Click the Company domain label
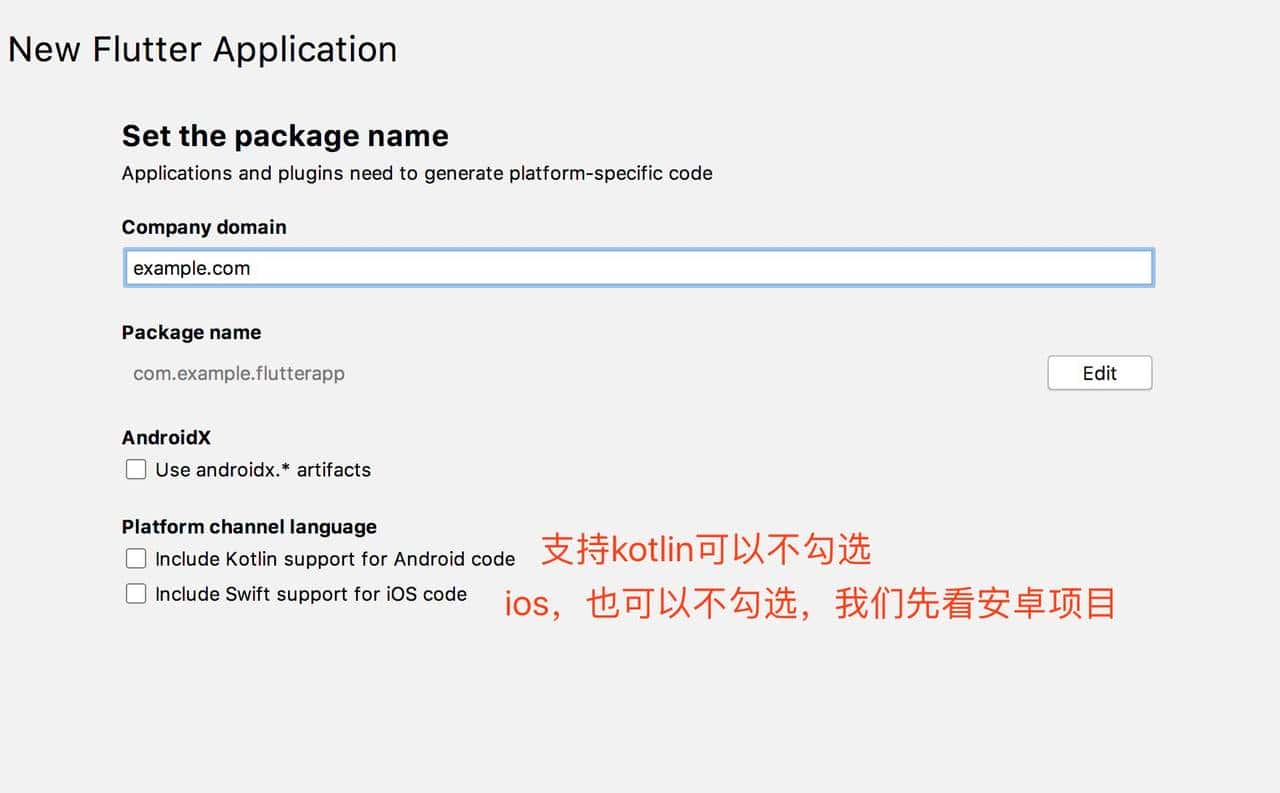The width and height of the screenshot is (1280, 793). coord(204,227)
